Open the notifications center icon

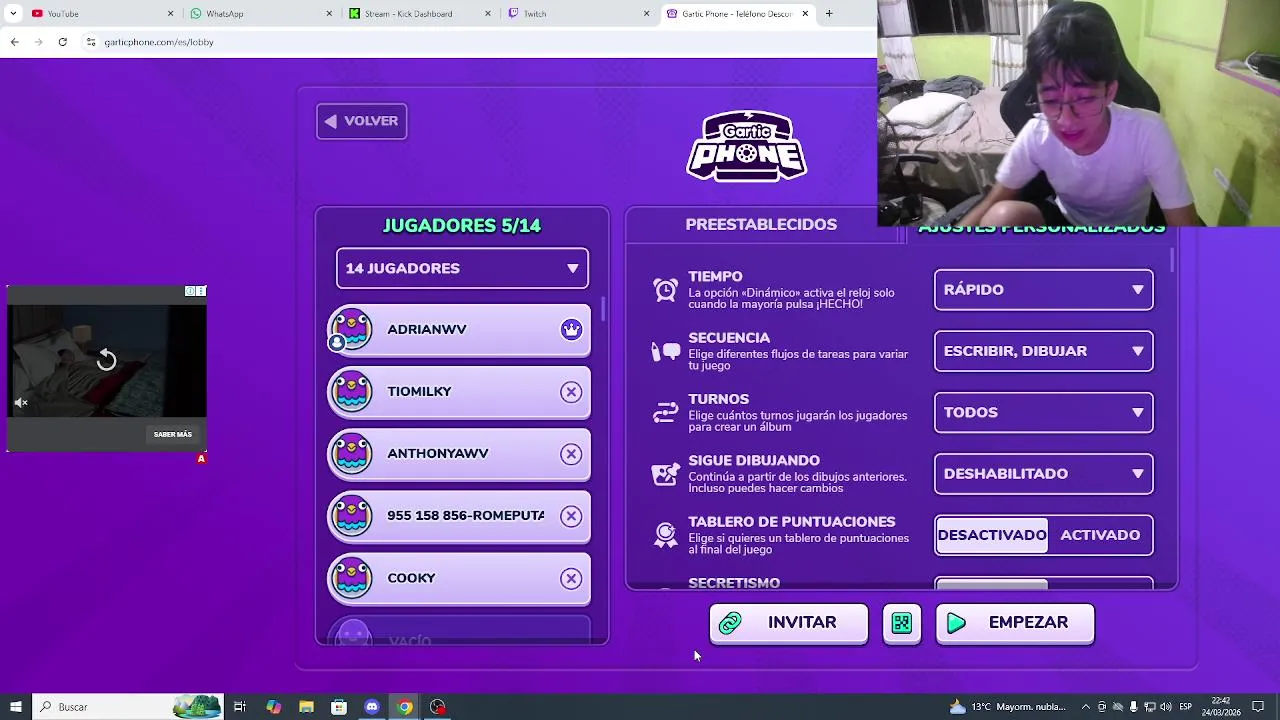tap(1258, 707)
